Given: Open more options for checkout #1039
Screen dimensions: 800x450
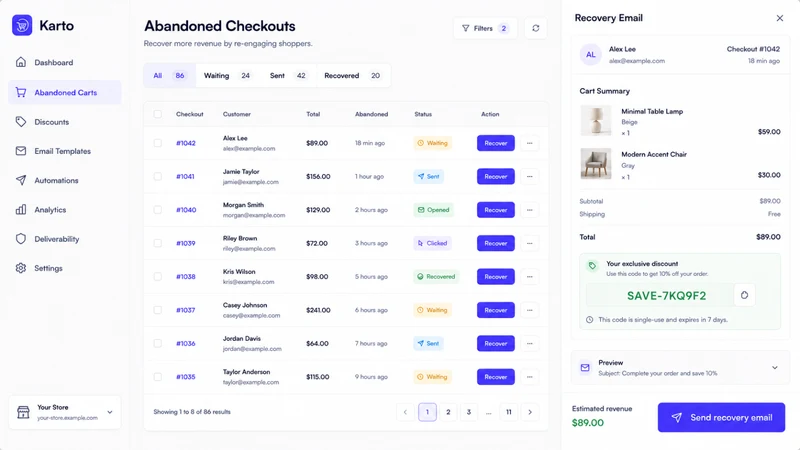Looking at the screenshot, I should click(530, 243).
